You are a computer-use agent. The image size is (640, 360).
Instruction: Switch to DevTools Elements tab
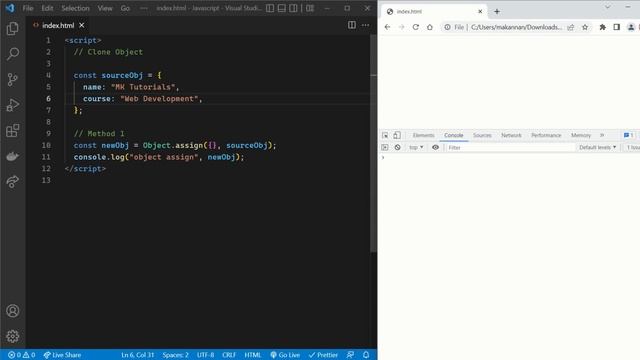click(423, 135)
